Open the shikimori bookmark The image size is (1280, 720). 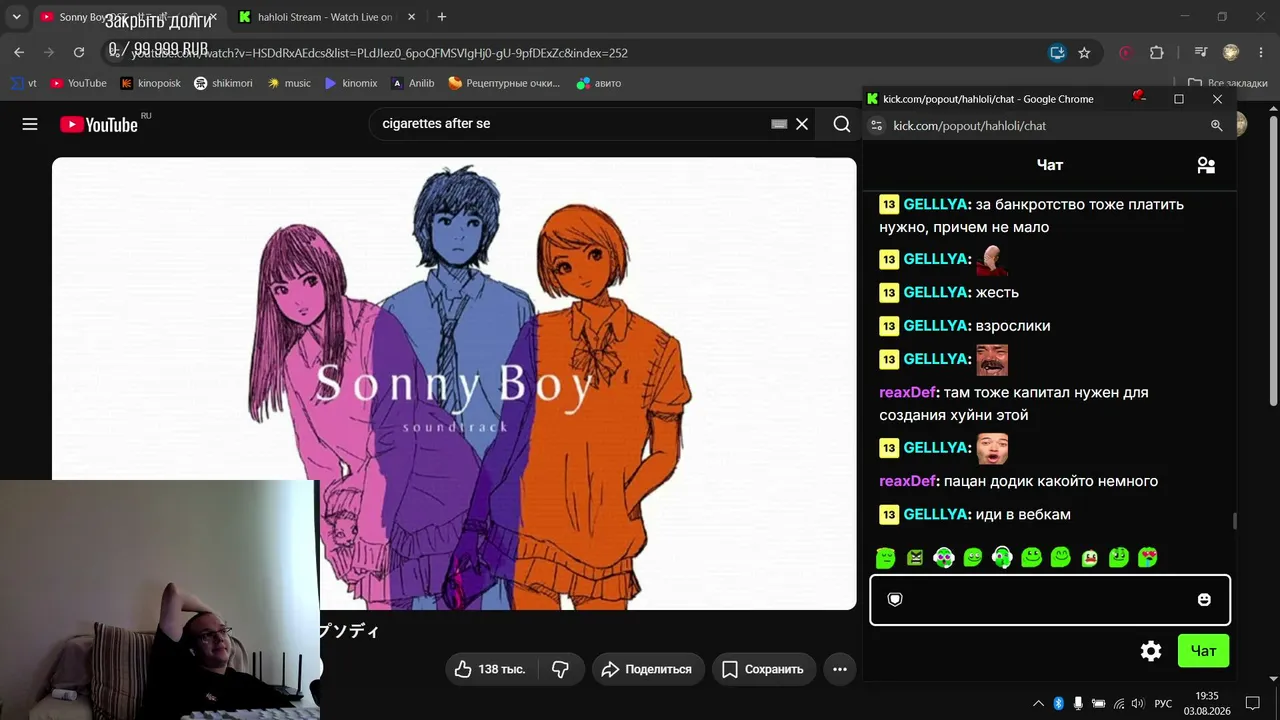[223, 83]
